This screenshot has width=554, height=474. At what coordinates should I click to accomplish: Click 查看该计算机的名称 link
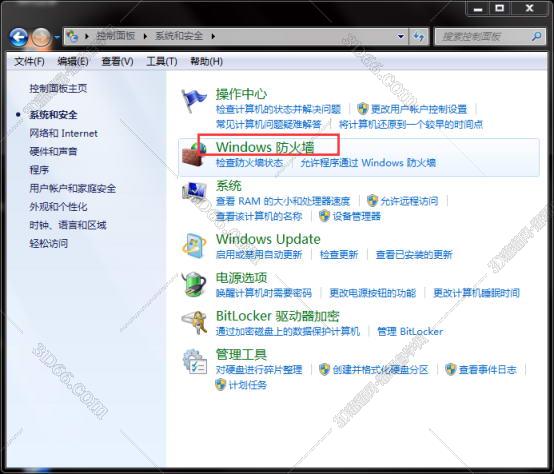[x=259, y=216]
